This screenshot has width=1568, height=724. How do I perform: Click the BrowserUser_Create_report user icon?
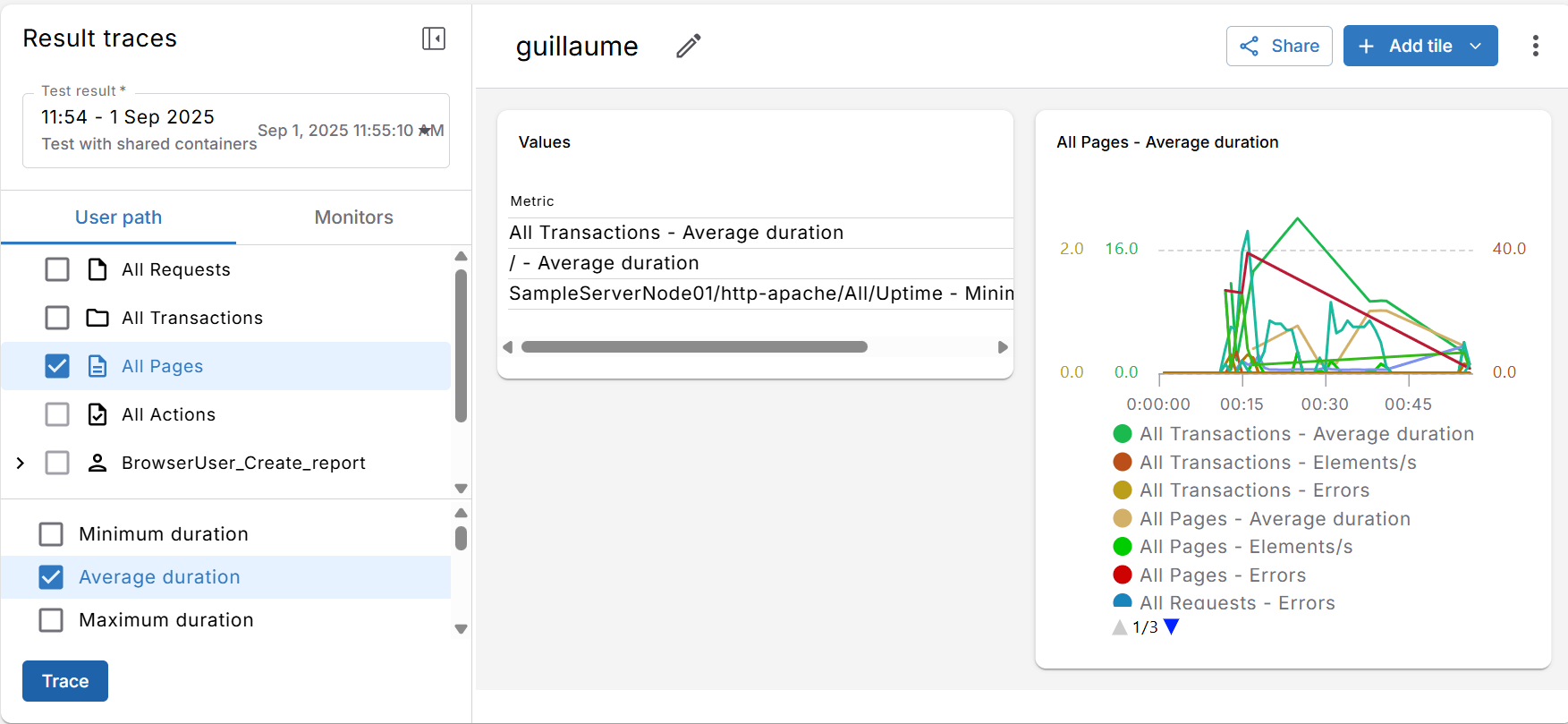coord(97,463)
